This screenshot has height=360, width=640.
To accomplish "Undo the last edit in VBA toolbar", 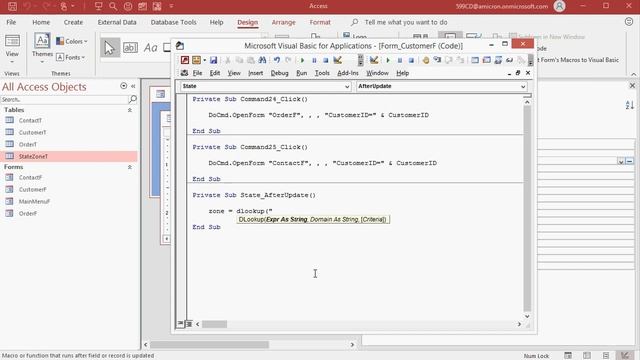I will (x=277, y=60).
